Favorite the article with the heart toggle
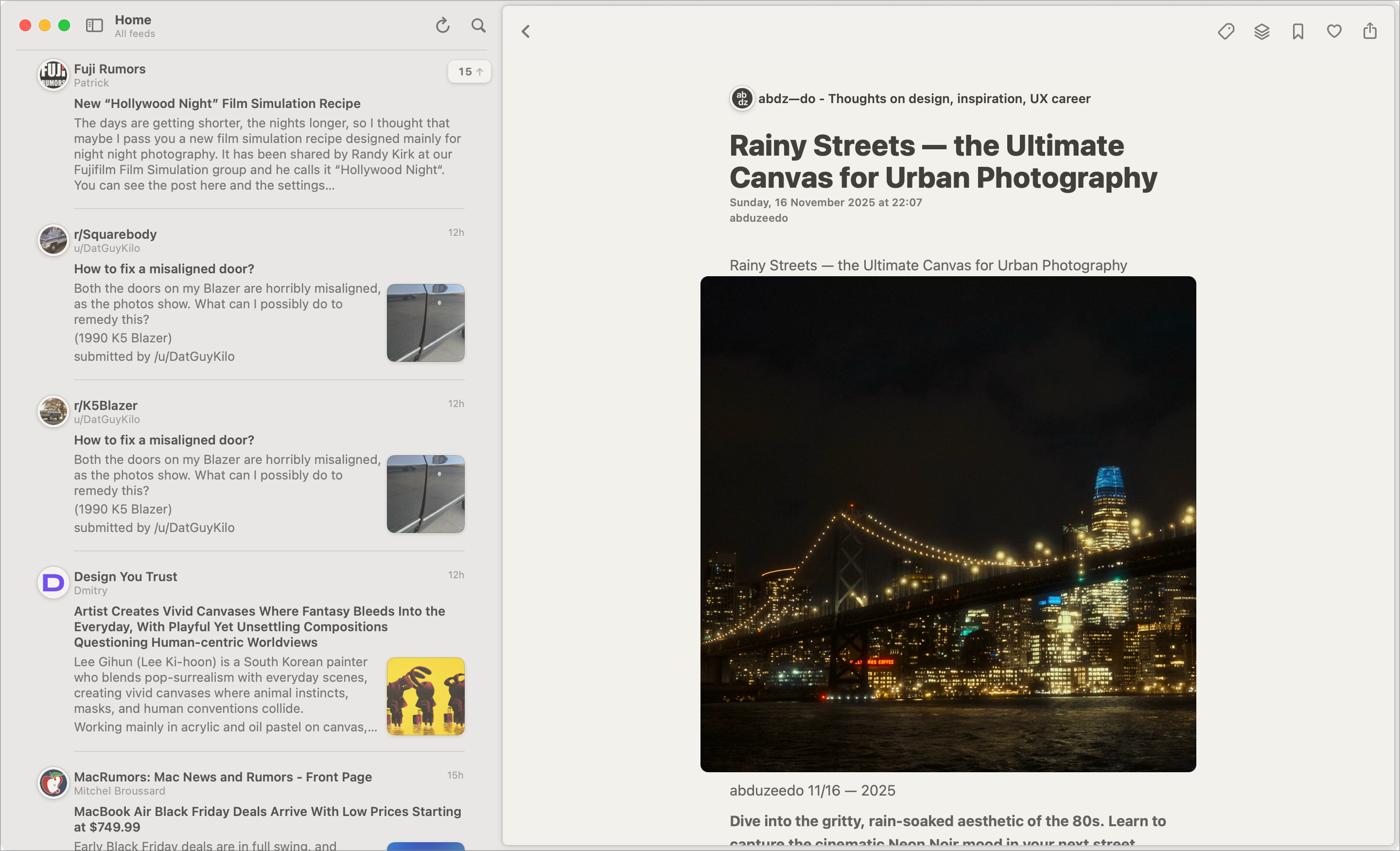This screenshot has width=1400, height=851. [1333, 31]
